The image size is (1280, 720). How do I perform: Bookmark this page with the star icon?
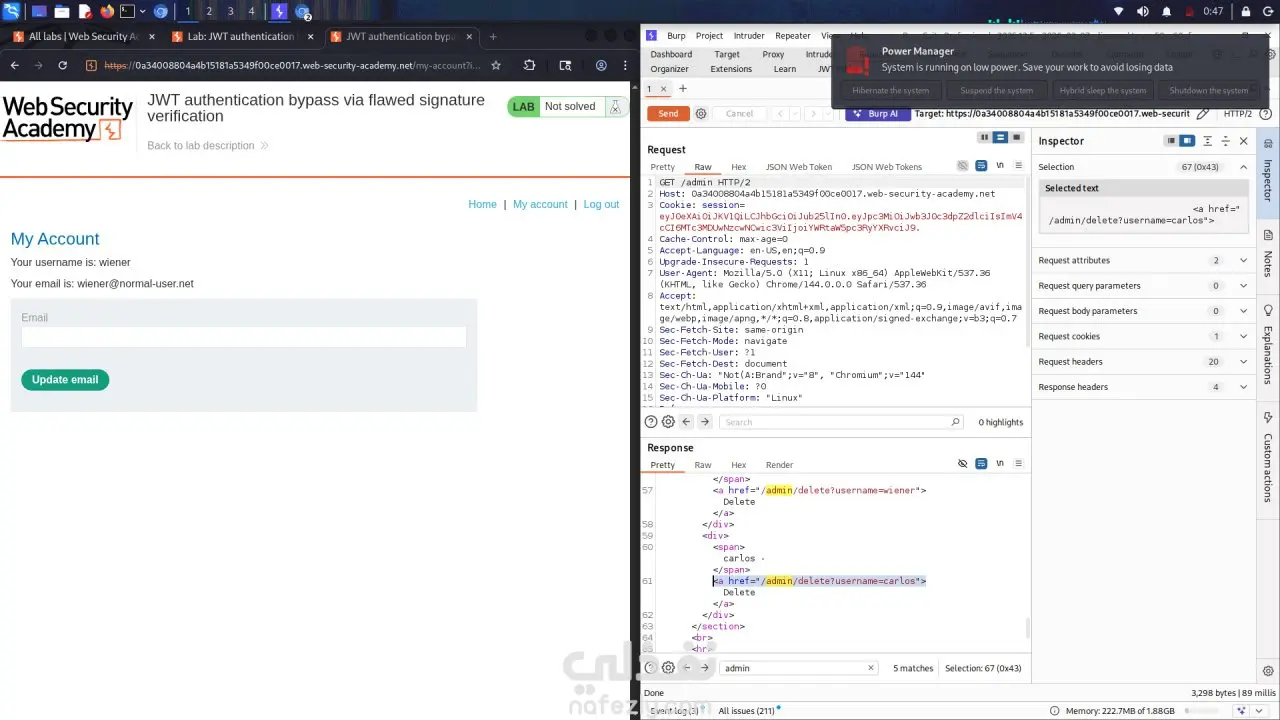coord(496,66)
